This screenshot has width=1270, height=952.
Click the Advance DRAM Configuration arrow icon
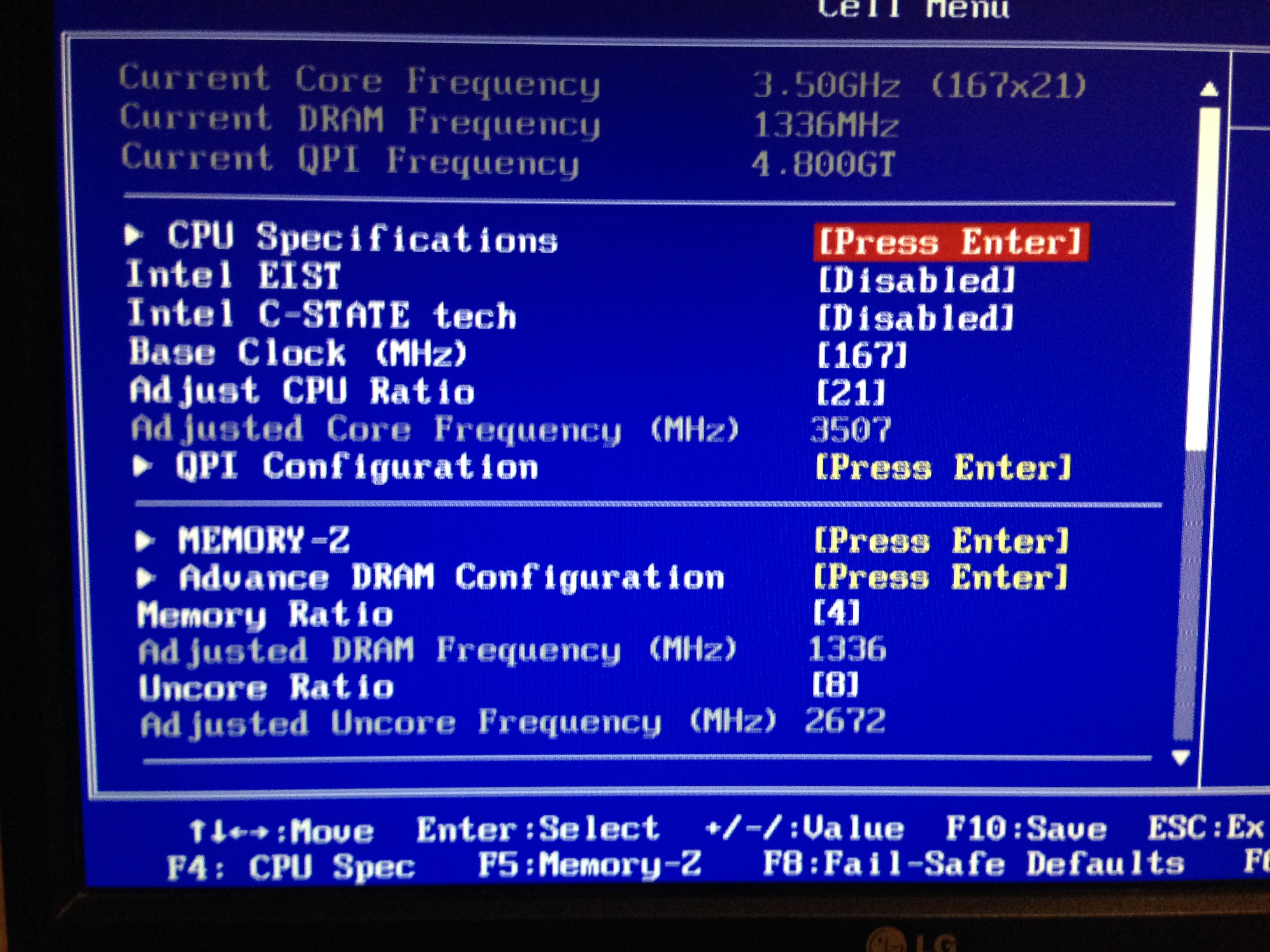(x=146, y=578)
